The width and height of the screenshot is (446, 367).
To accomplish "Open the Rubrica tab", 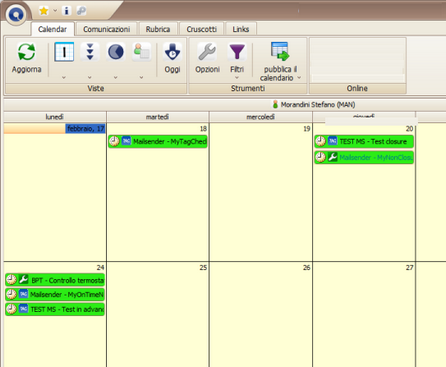I will (x=158, y=29).
